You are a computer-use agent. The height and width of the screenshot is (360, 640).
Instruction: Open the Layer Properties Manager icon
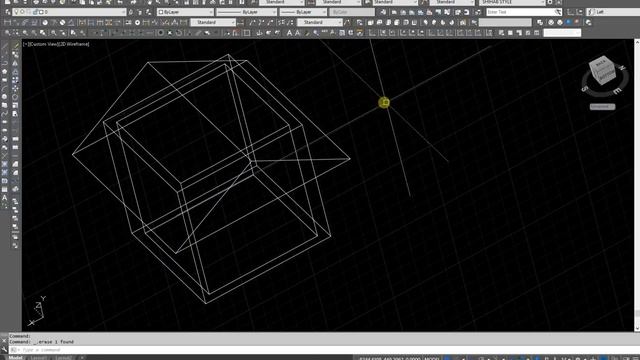(x=7, y=12)
